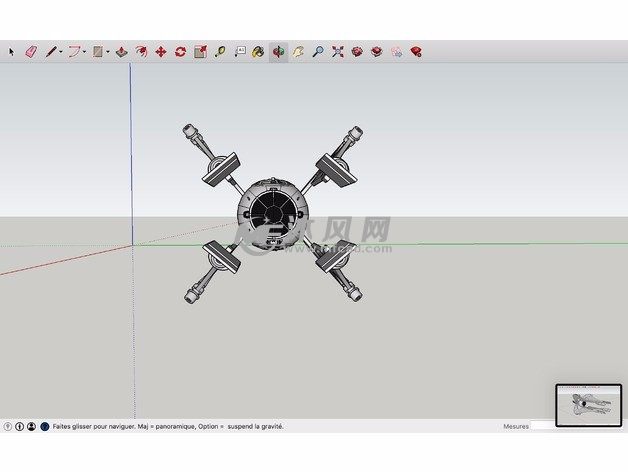Open the Arc tool dropdown arrow
The height and width of the screenshot is (472, 628).
(x=85, y=51)
